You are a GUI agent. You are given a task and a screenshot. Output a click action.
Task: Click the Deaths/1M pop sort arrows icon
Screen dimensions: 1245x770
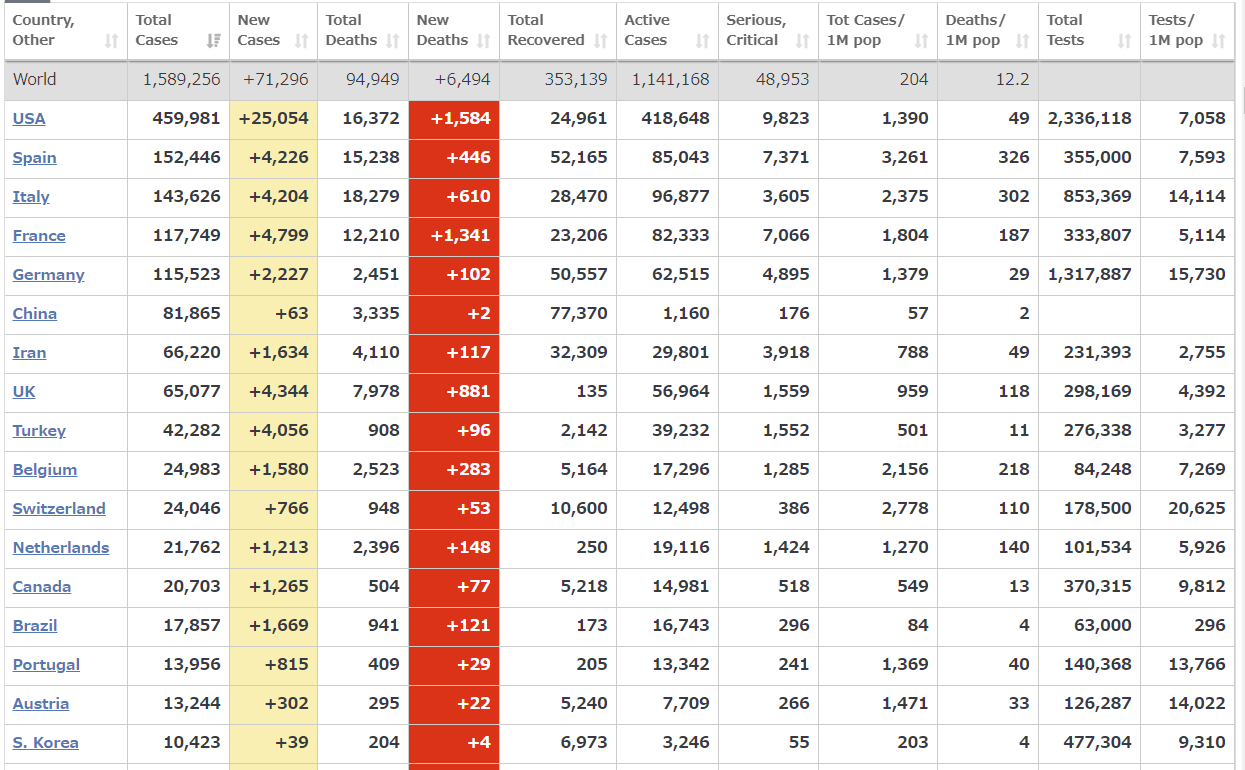coord(1023,41)
